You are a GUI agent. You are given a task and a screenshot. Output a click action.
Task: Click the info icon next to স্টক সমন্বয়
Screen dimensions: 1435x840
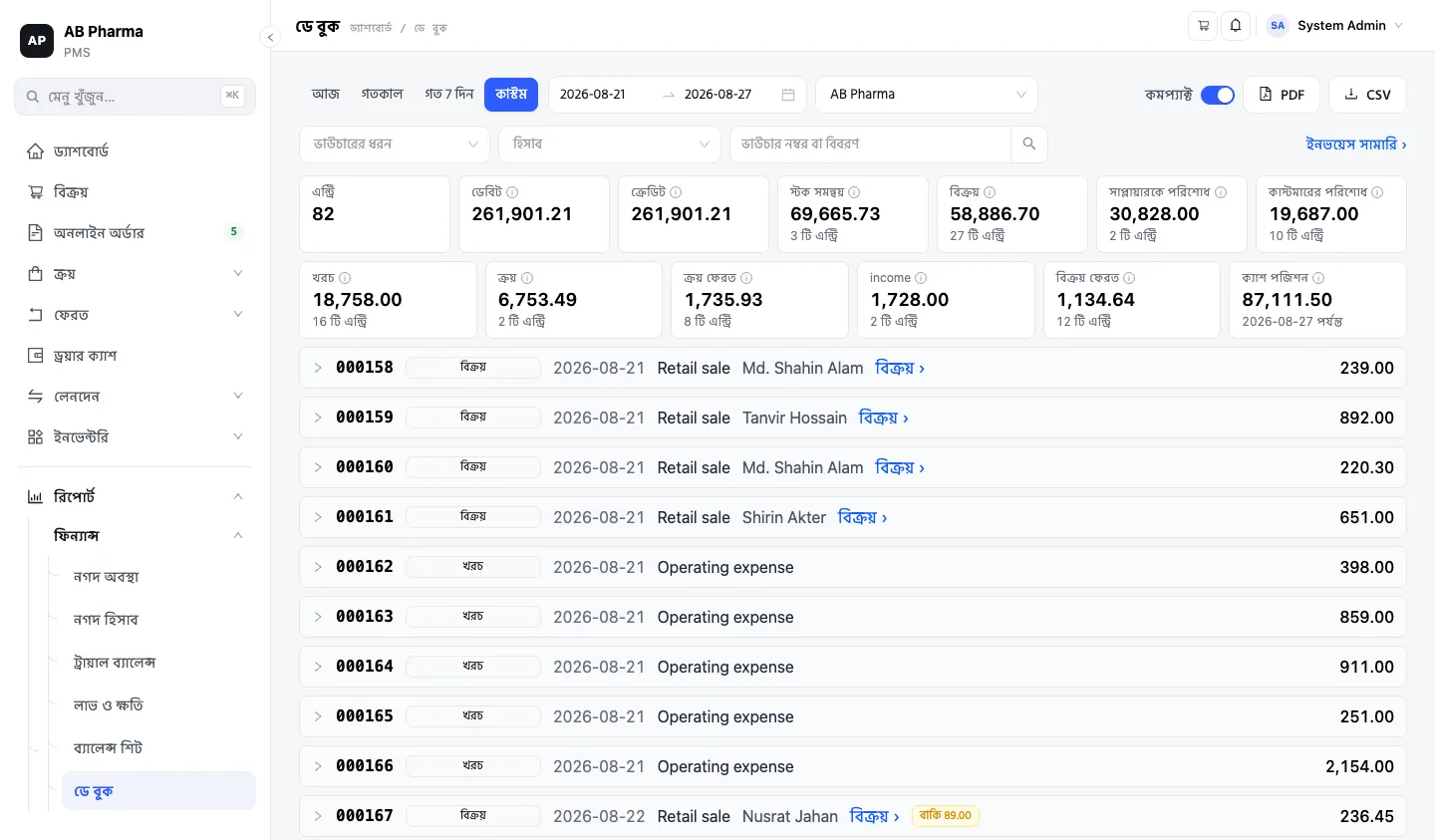coord(854,192)
